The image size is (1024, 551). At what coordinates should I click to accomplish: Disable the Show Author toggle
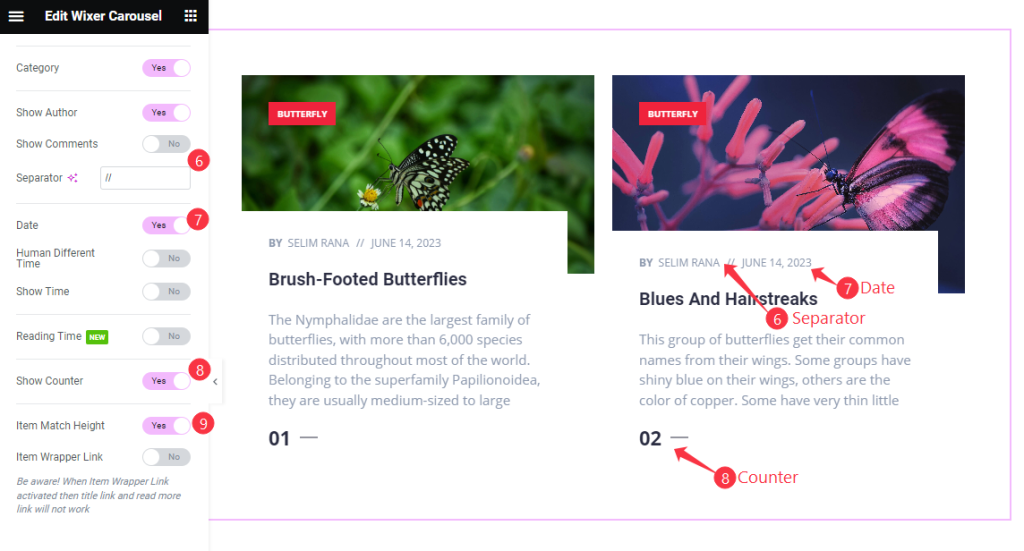tap(167, 112)
